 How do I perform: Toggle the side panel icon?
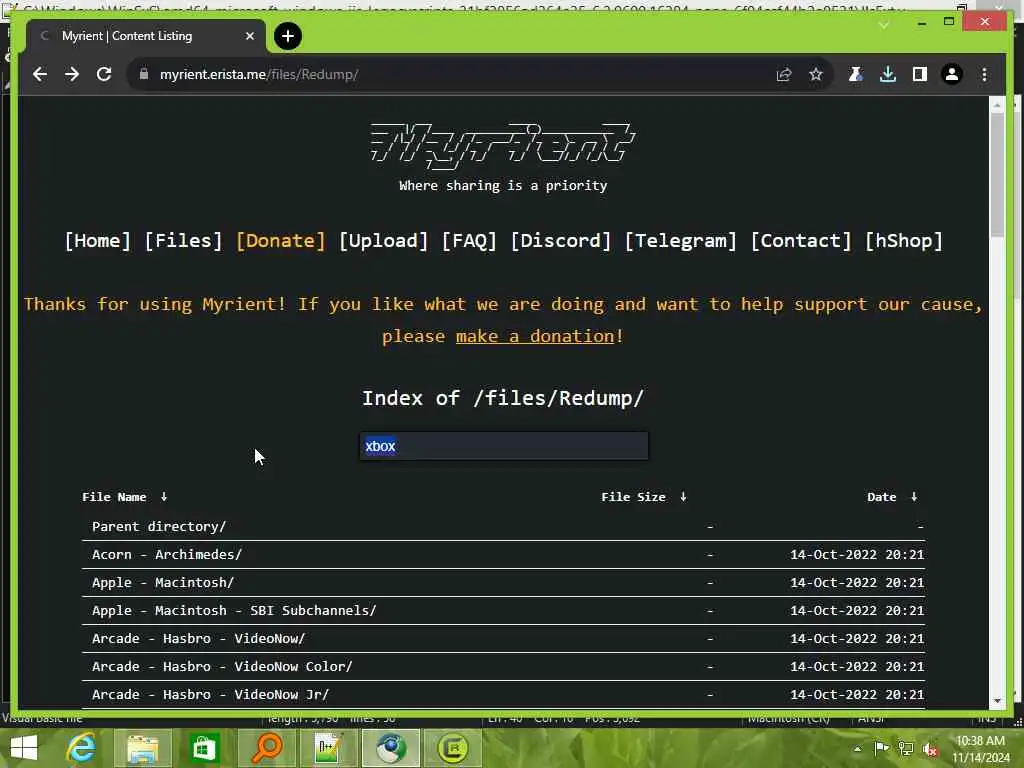920,74
